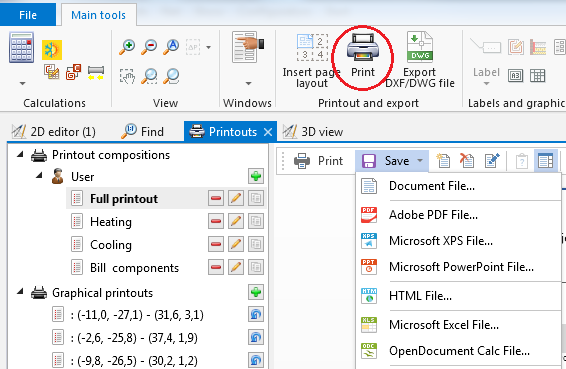Select the Full printout composition
The height and width of the screenshot is (369, 566).
click(124, 199)
